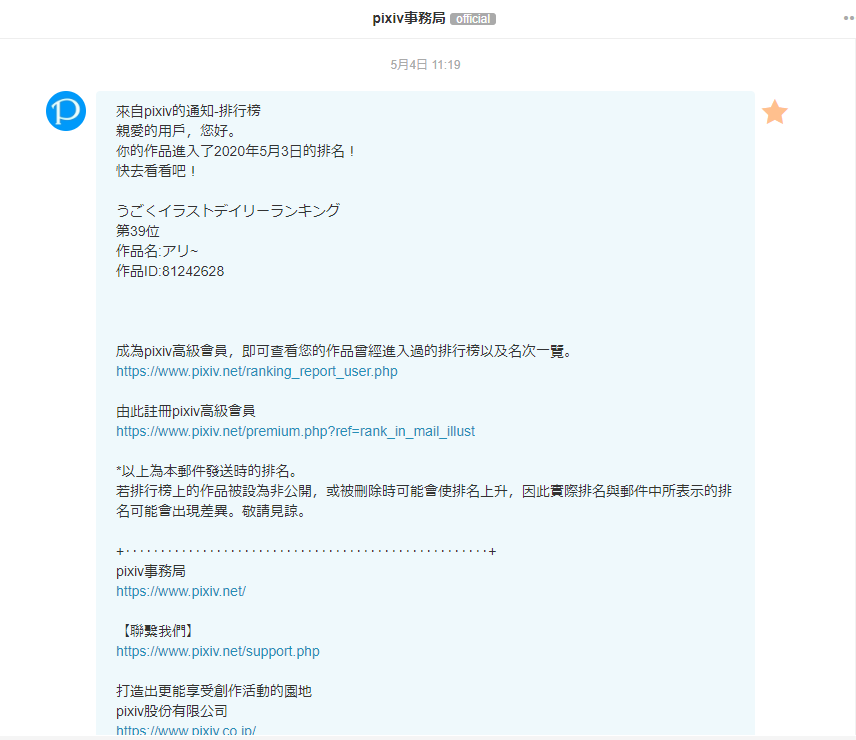Click the pixiv logo avatar icon
This screenshot has width=856, height=740.
pyautogui.click(x=66, y=111)
